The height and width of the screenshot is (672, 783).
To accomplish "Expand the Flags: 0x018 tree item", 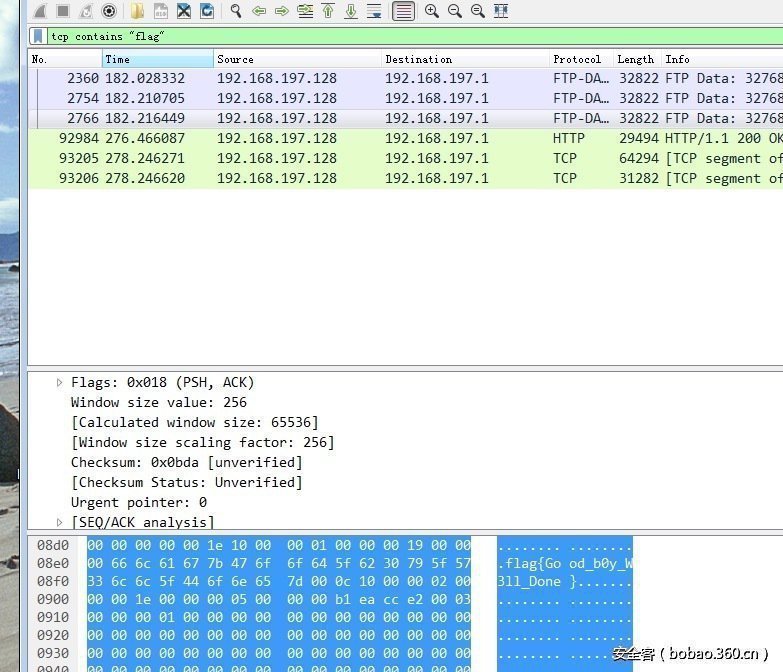I will 59,382.
